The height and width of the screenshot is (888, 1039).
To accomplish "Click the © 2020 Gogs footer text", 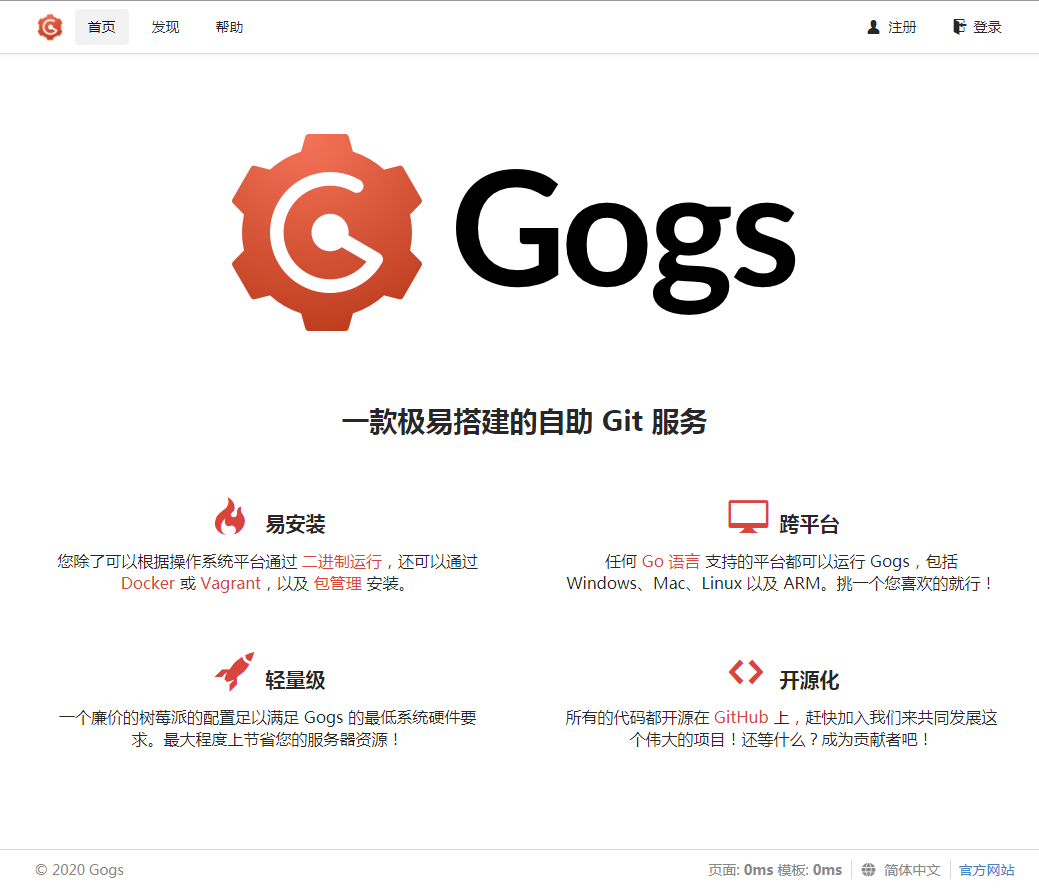I will (80, 869).
